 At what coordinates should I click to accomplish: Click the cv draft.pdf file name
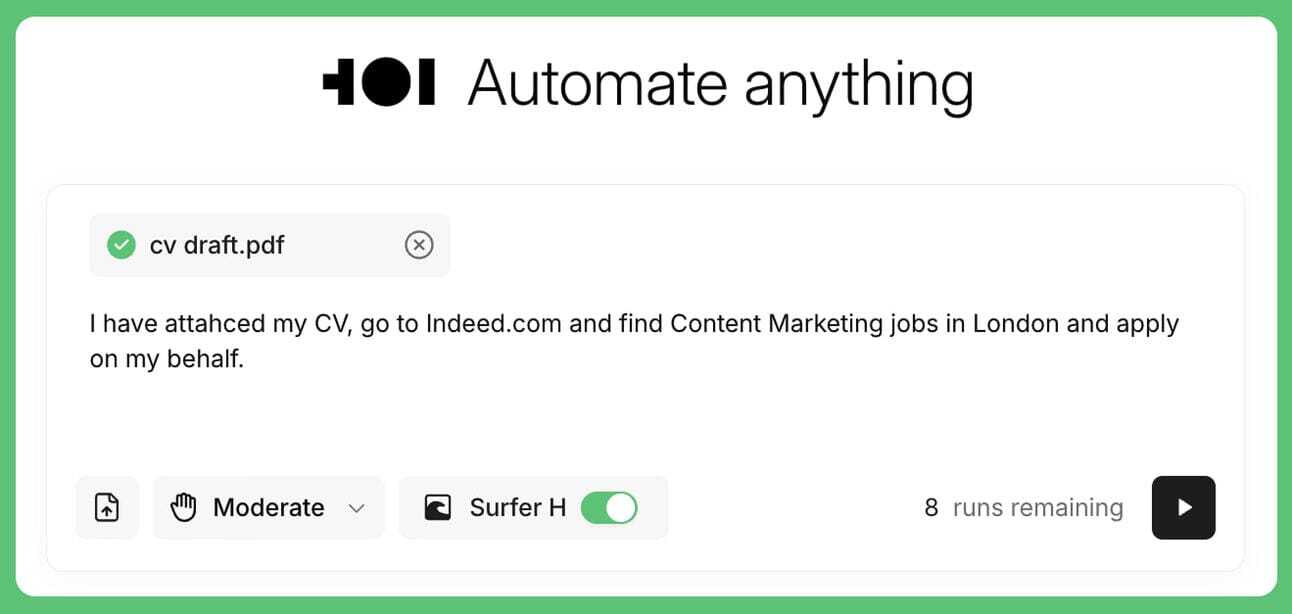[217, 244]
